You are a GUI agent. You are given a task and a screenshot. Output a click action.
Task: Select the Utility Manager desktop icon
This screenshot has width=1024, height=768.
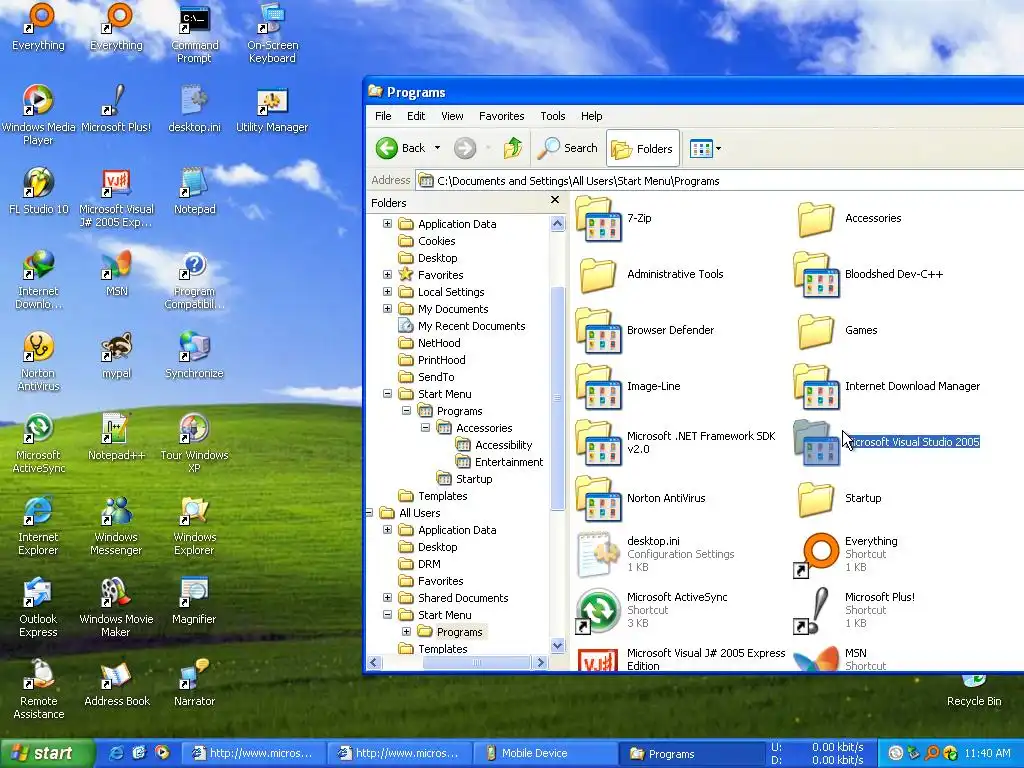pos(272,108)
